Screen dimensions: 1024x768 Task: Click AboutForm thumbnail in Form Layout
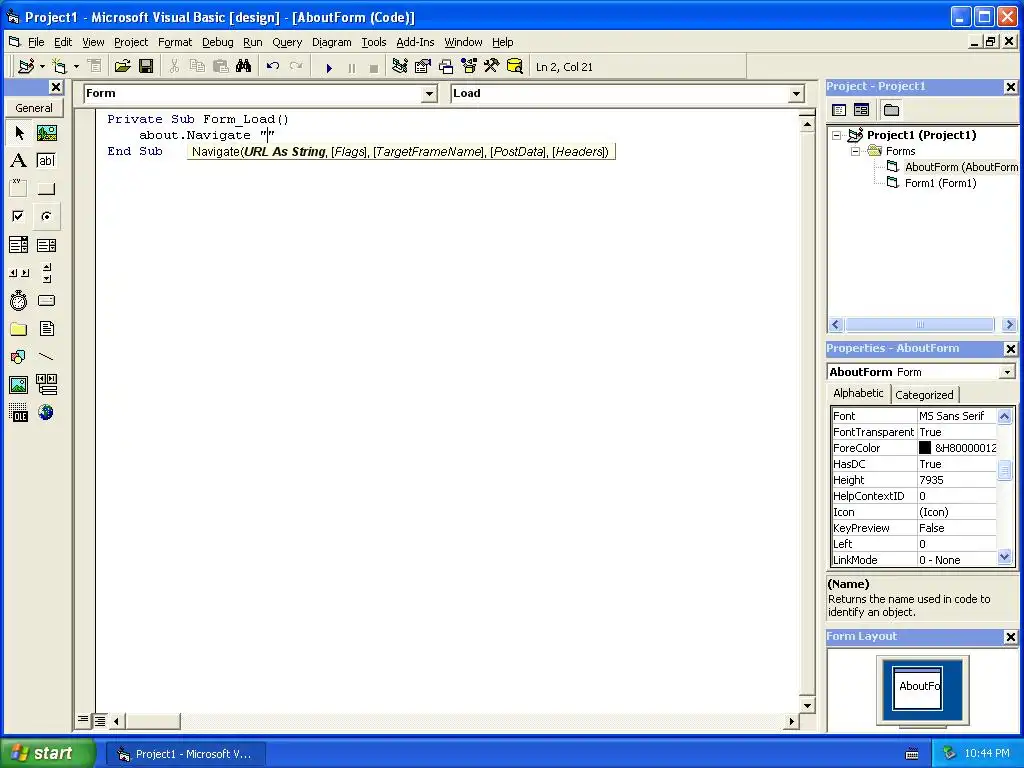coord(918,688)
